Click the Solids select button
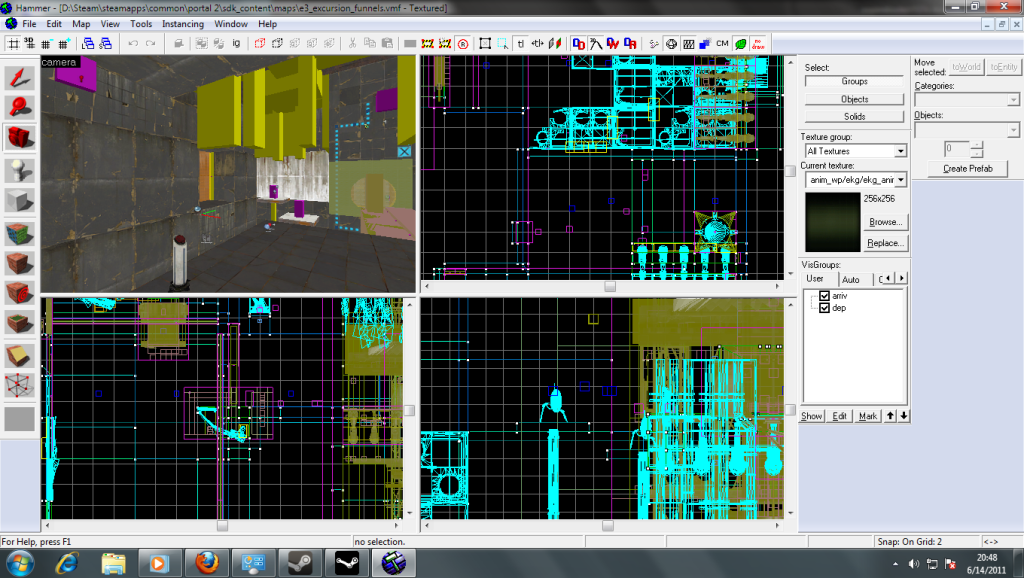Viewport: 1024px width, 578px height. click(x=854, y=116)
